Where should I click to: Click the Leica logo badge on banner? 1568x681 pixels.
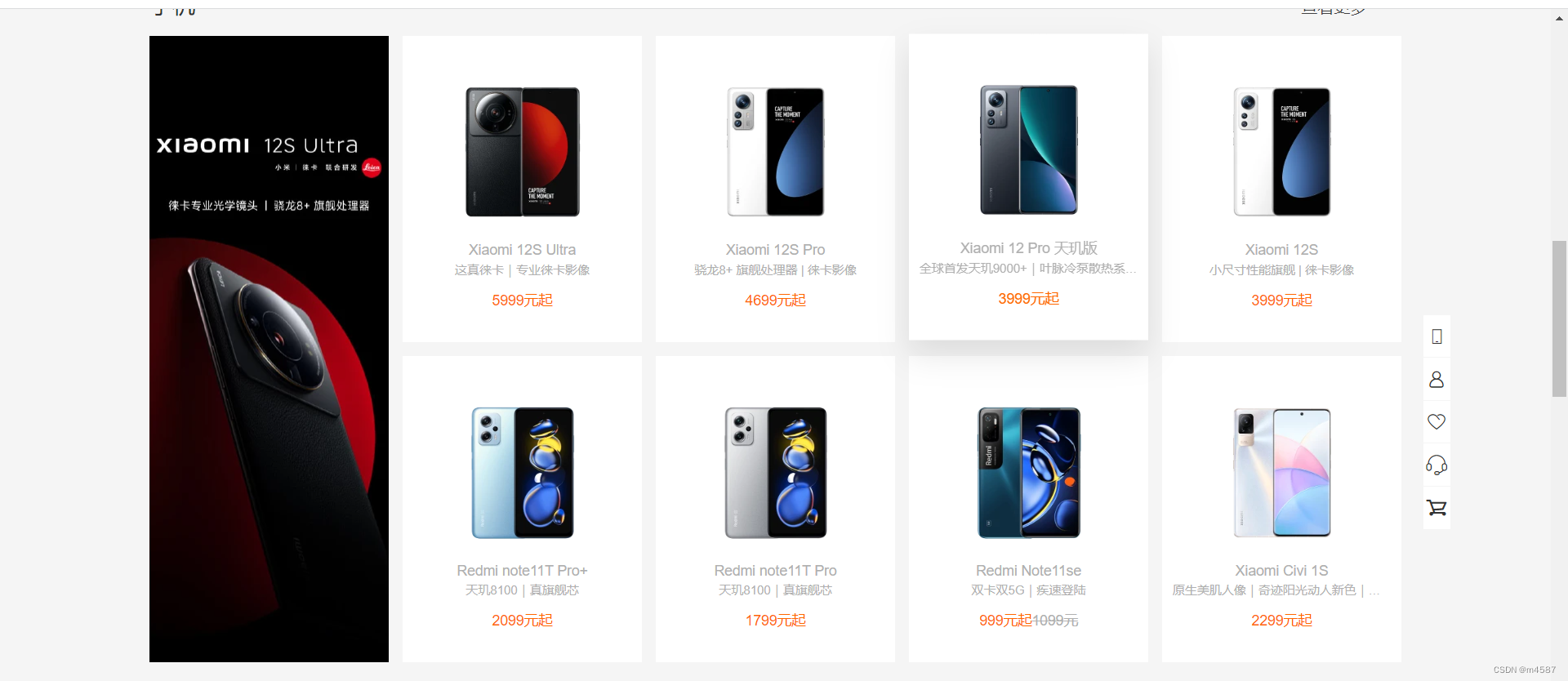[372, 167]
